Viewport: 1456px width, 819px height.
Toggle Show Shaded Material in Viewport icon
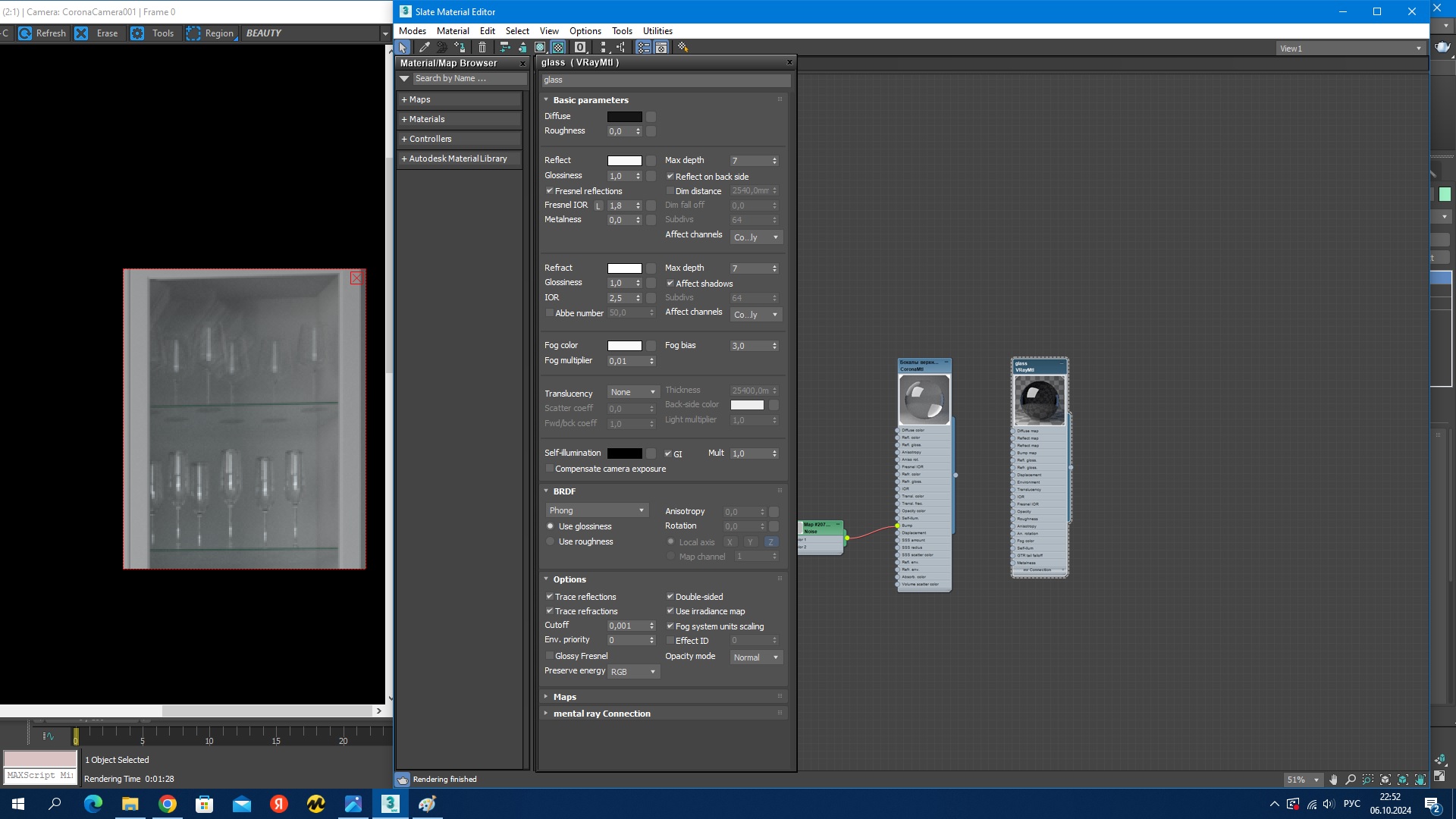[541, 47]
